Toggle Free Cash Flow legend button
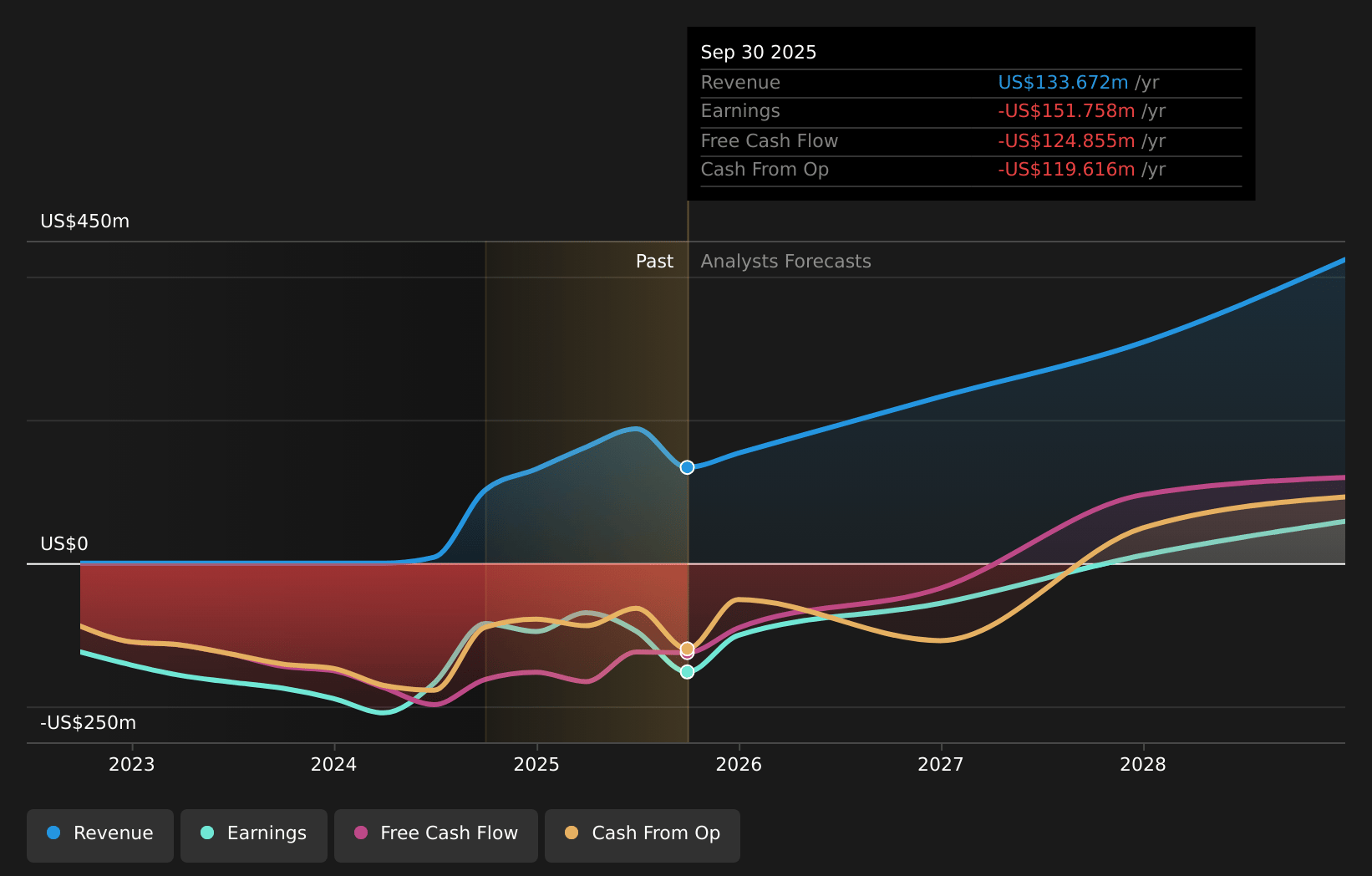The height and width of the screenshot is (876, 1372). pyautogui.click(x=436, y=834)
